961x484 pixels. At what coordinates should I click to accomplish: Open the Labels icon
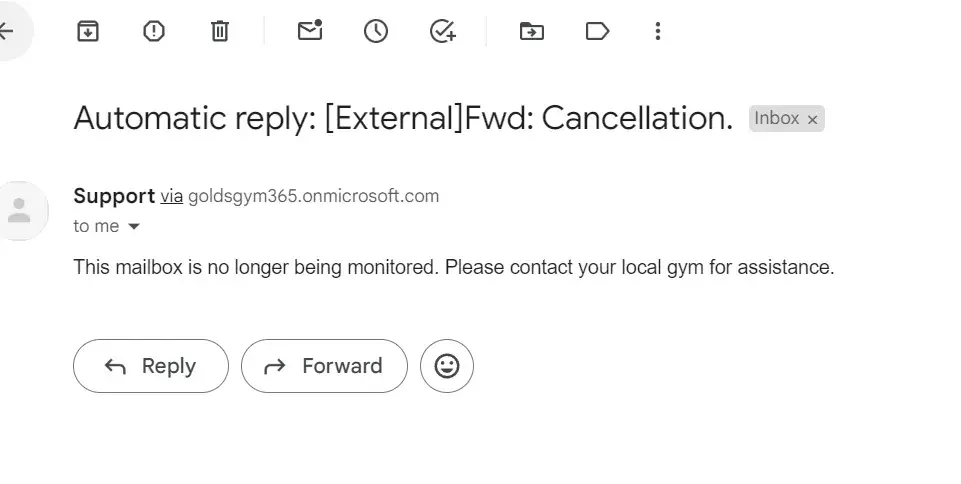click(x=597, y=31)
